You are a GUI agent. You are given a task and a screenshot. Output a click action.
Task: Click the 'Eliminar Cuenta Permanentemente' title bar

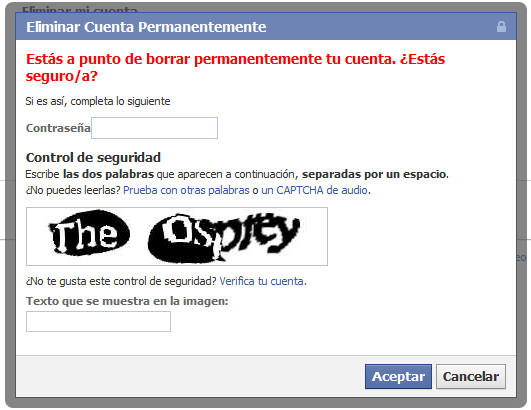[x=266, y=27]
